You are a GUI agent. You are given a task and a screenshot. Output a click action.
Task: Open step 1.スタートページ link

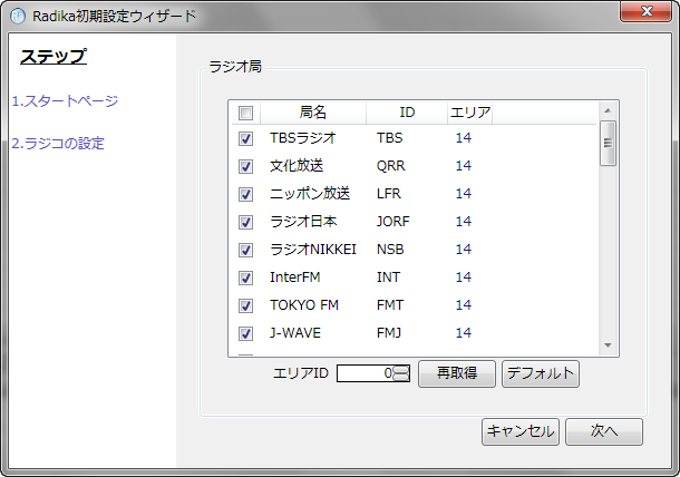[65, 101]
